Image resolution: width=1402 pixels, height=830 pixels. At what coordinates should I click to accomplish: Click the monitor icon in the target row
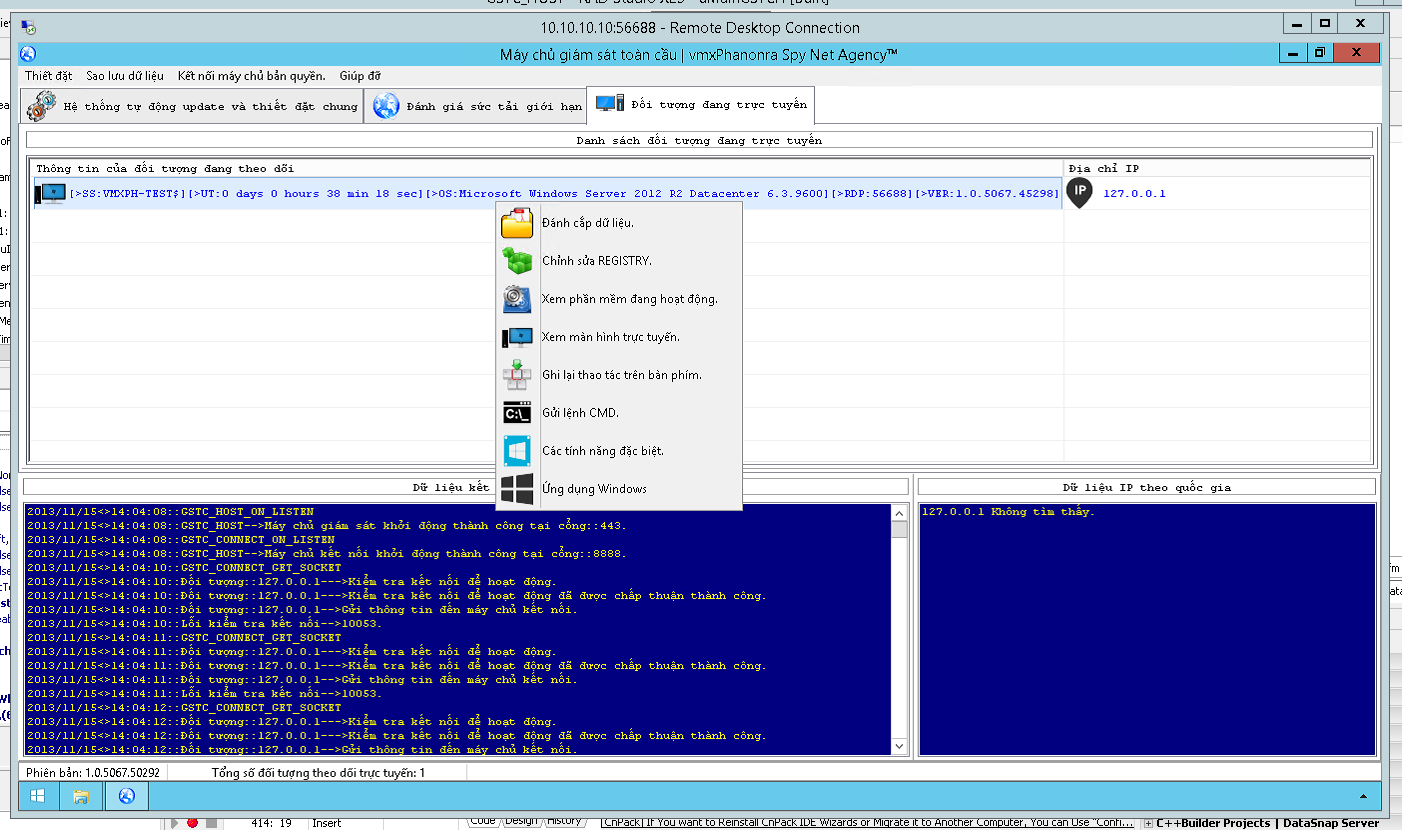tap(50, 193)
